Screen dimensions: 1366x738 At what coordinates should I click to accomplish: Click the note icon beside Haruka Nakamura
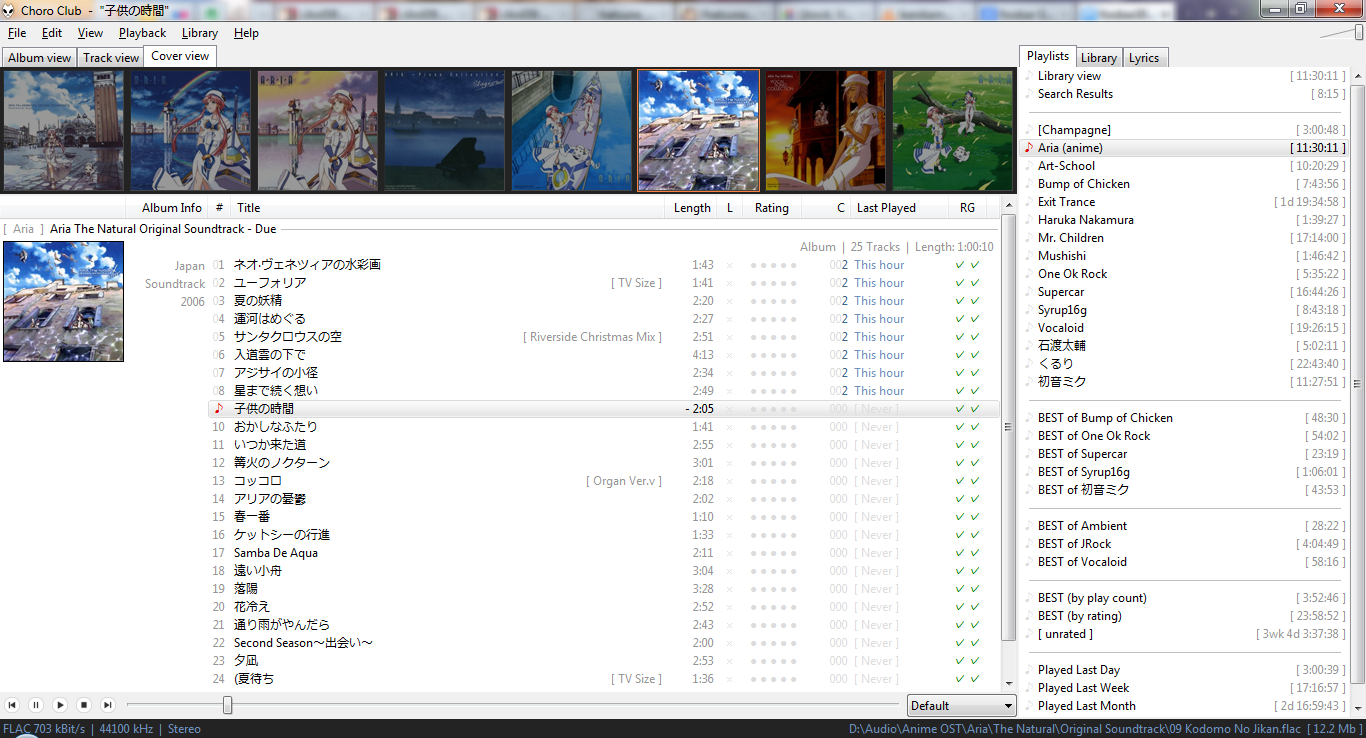pos(1029,220)
